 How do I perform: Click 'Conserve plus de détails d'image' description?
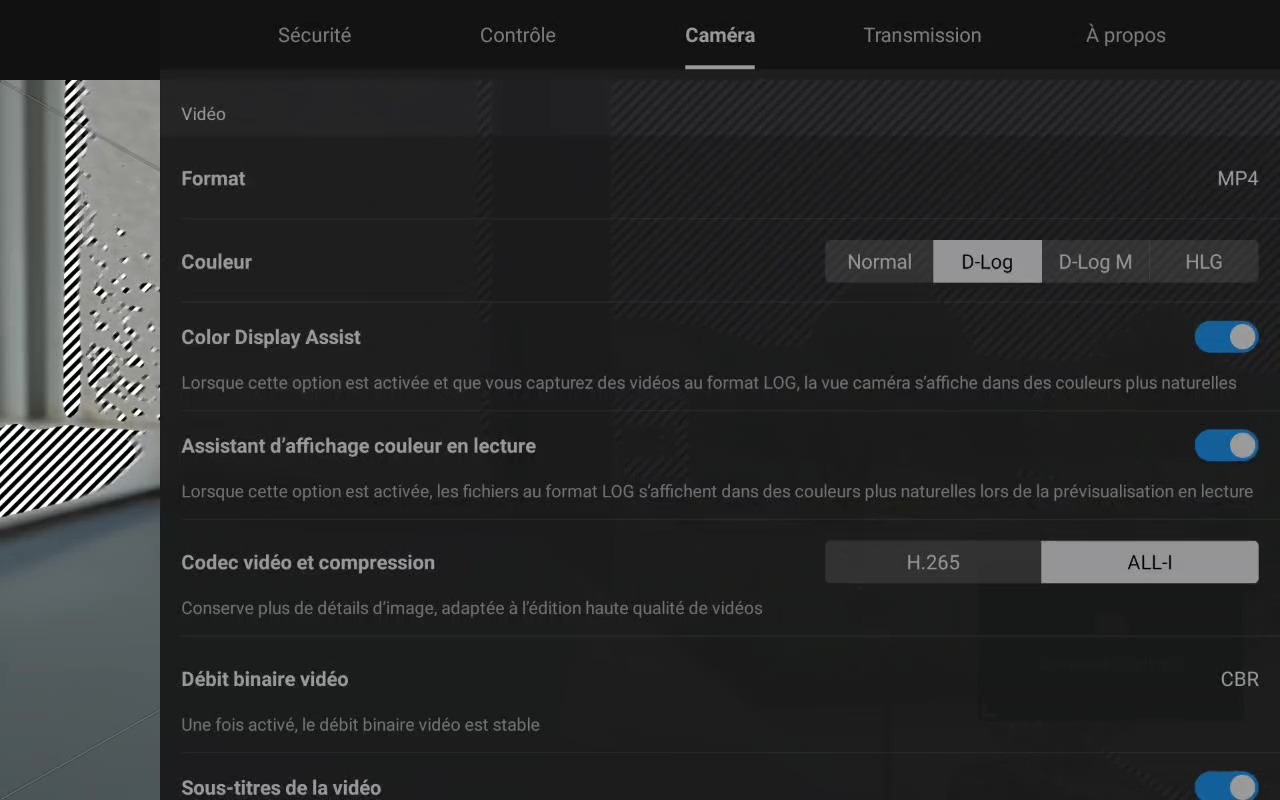472,608
